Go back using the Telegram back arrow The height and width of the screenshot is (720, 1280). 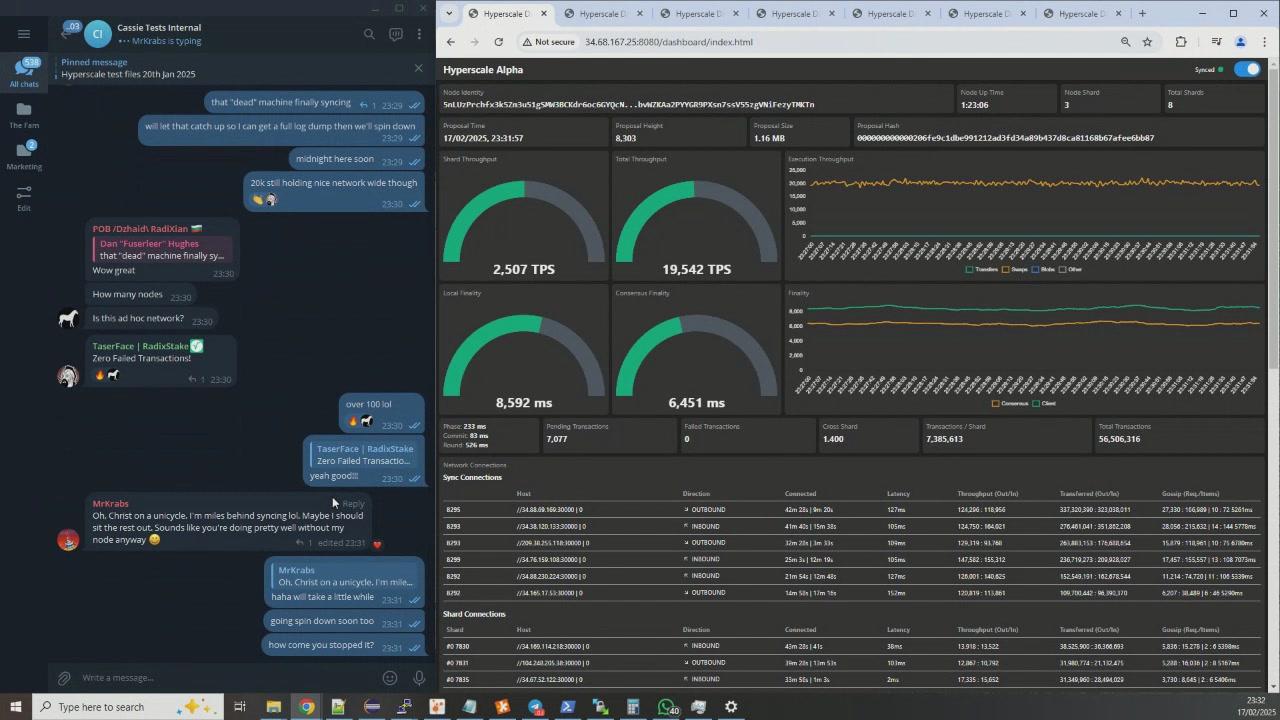point(66,33)
